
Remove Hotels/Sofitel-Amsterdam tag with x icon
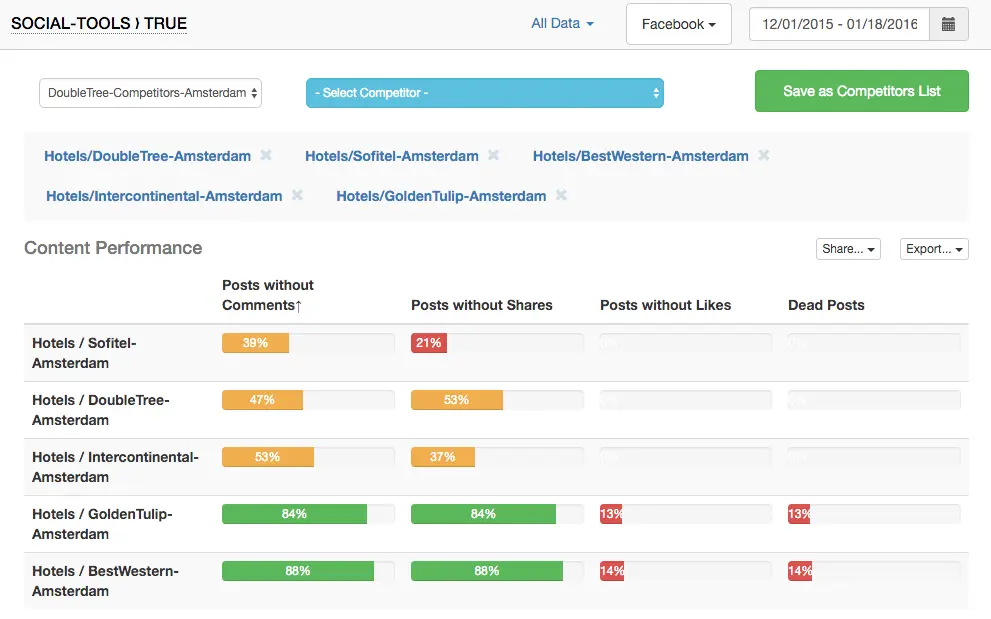coord(494,156)
